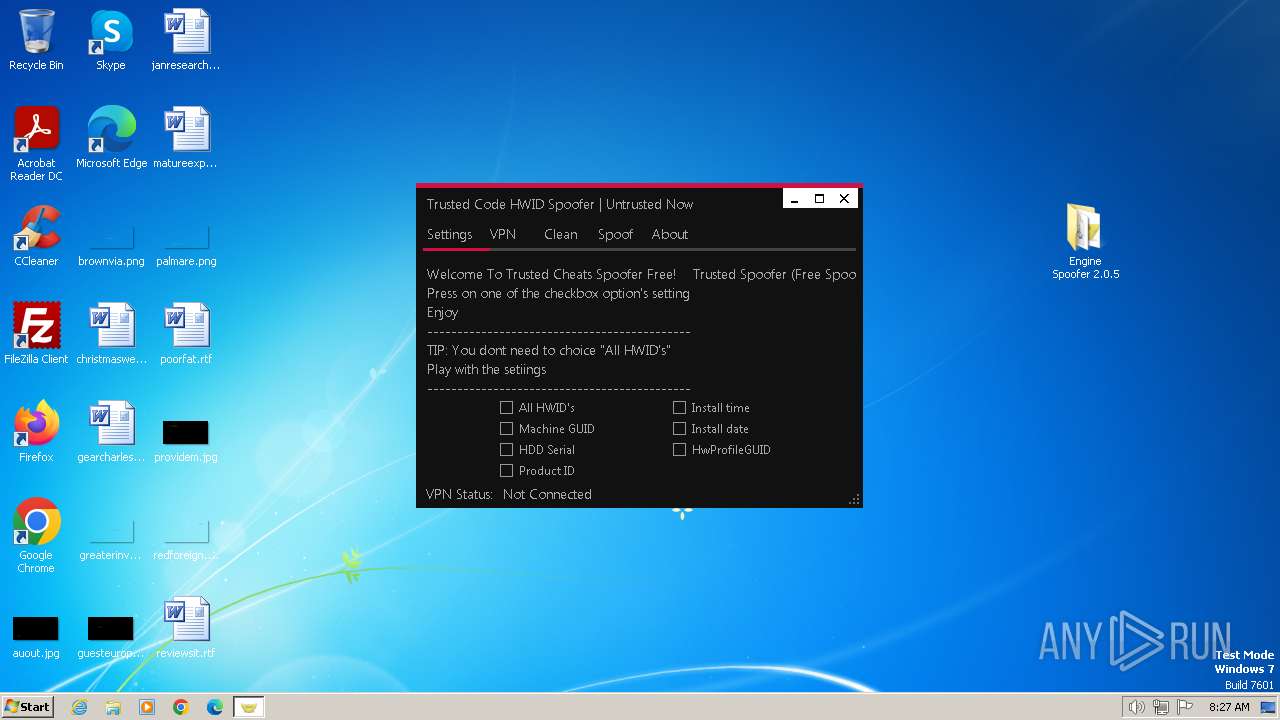Select the spoofer app taskbar button
Image resolution: width=1280 pixels, height=720 pixels.
pyautogui.click(x=248, y=707)
